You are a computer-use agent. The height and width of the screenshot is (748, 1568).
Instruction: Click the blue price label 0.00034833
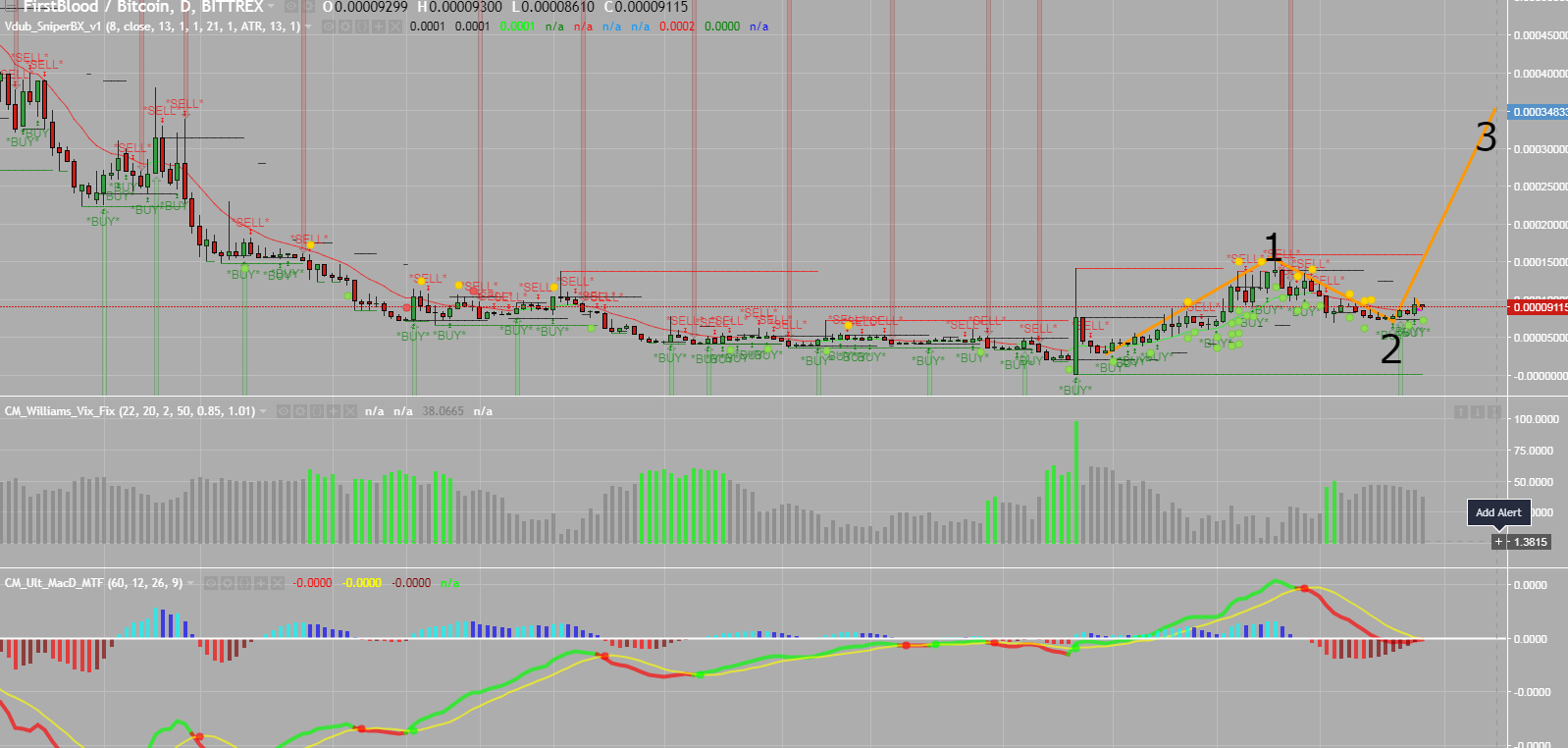pyautogui.click(x=1538, y=112)
